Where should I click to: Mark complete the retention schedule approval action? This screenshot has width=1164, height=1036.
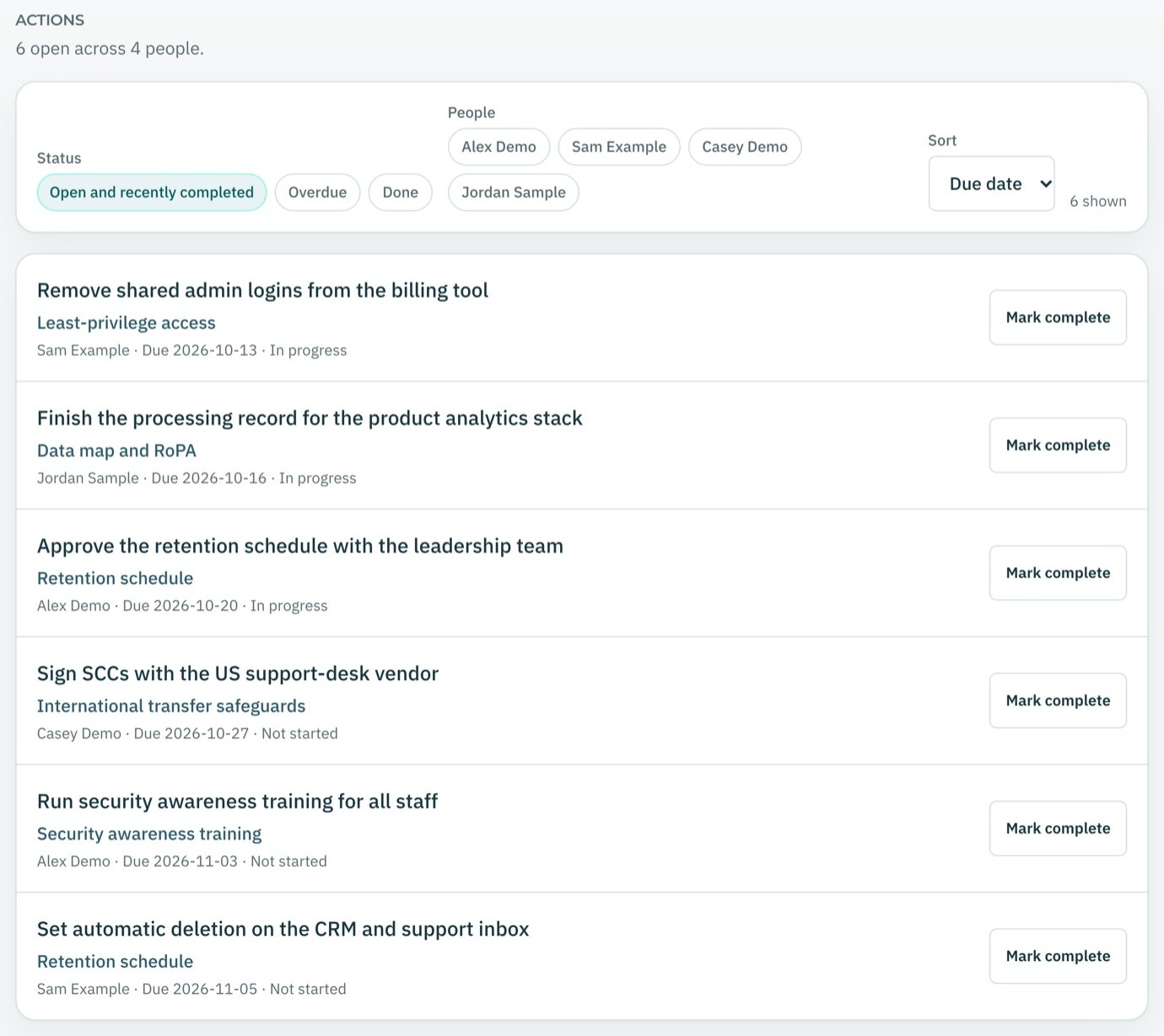(1058, 573)
